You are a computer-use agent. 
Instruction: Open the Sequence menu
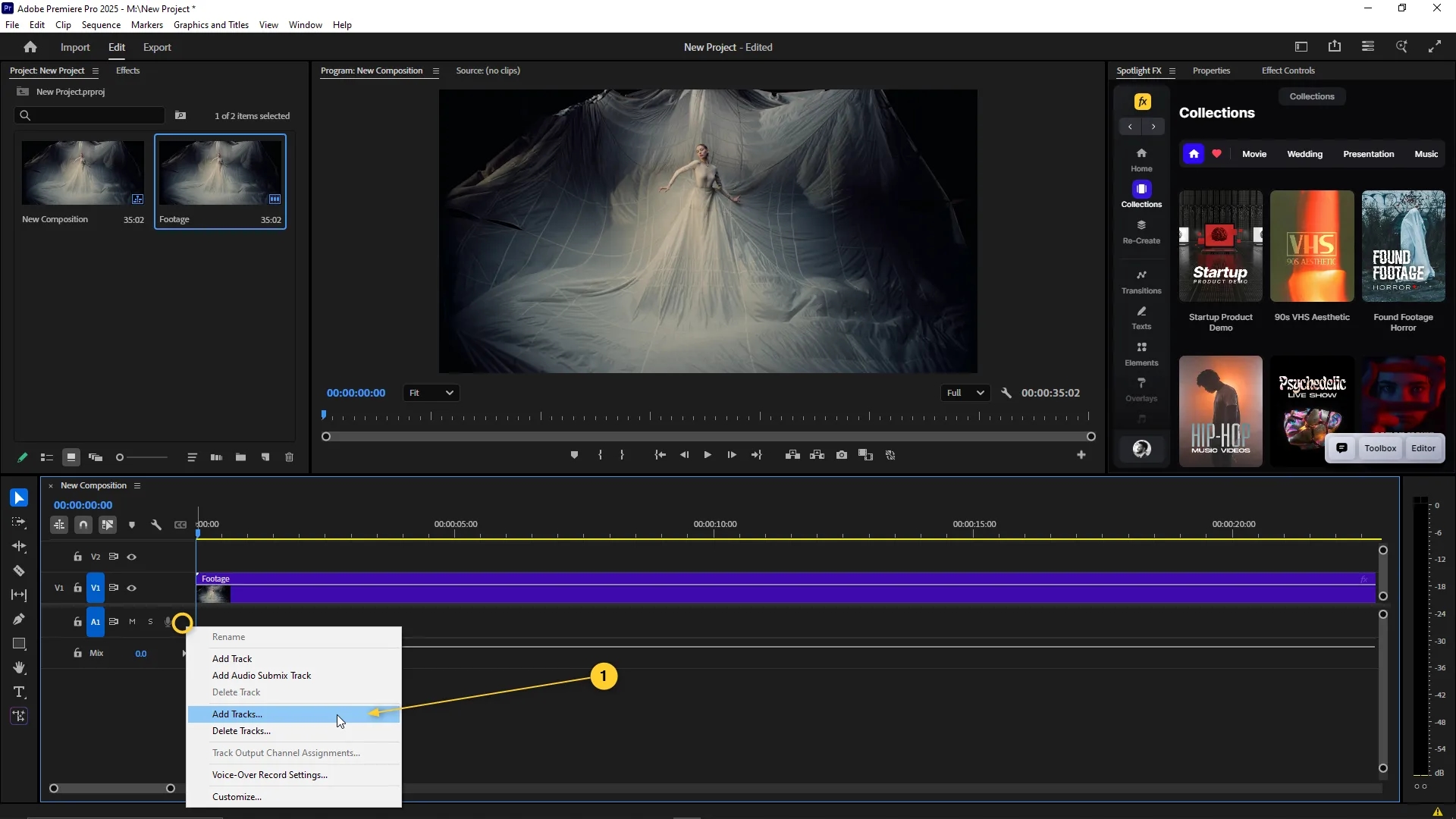coord(101,25)
